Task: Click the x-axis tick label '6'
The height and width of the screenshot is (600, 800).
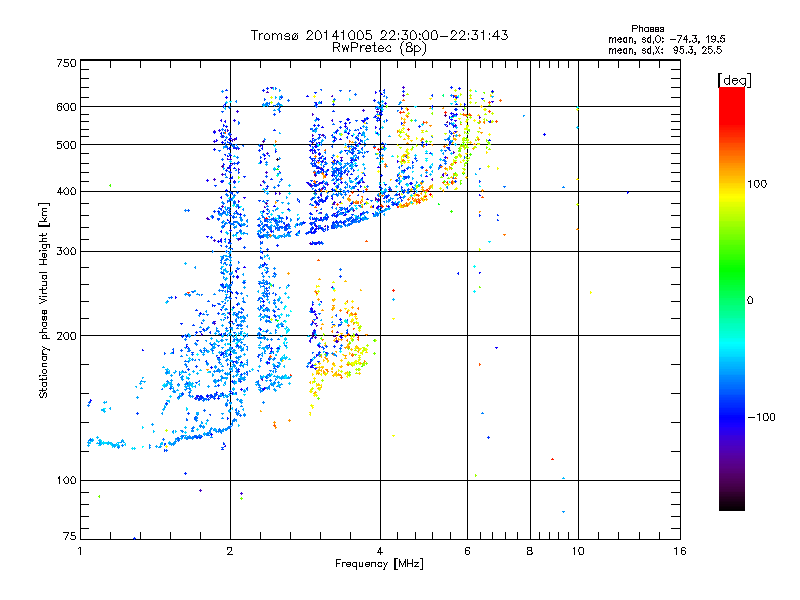Action: 467,551
